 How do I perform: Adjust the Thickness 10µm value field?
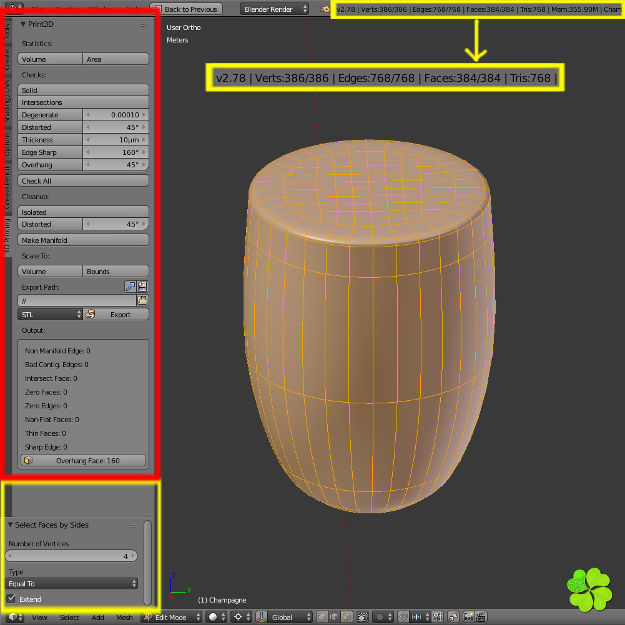[x=116, y=140]
